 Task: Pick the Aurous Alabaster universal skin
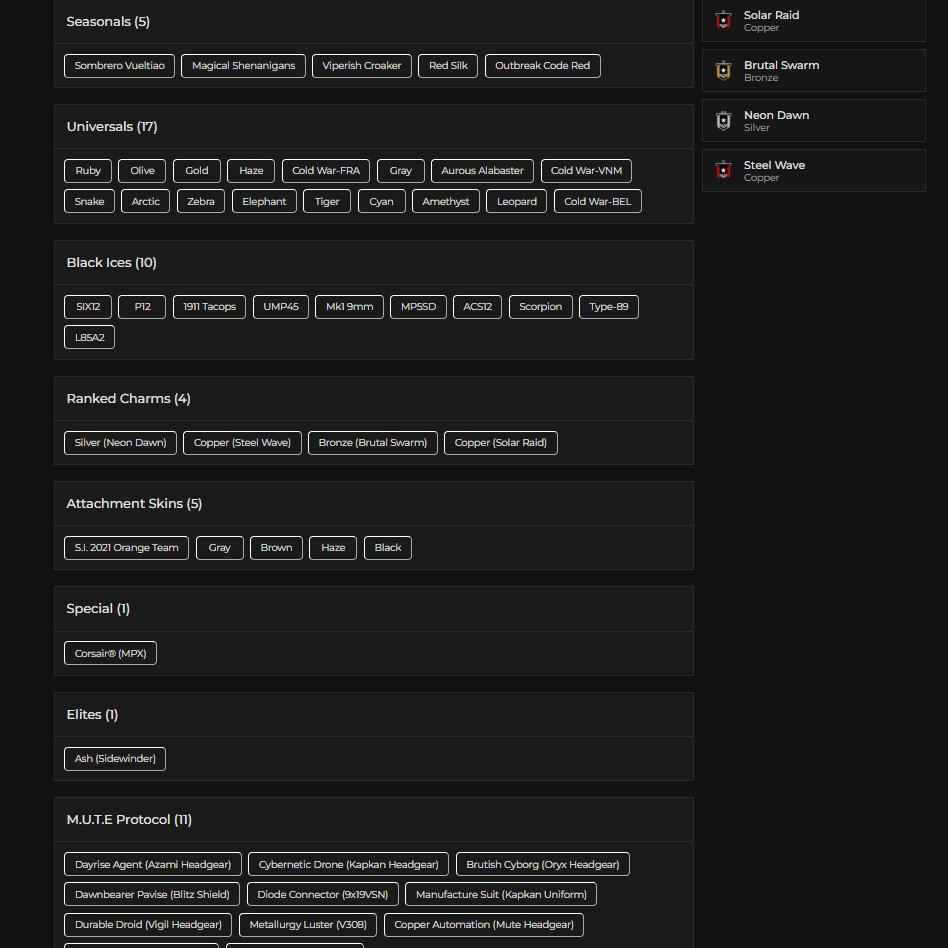pyautogui.click(x=482, y=171)
